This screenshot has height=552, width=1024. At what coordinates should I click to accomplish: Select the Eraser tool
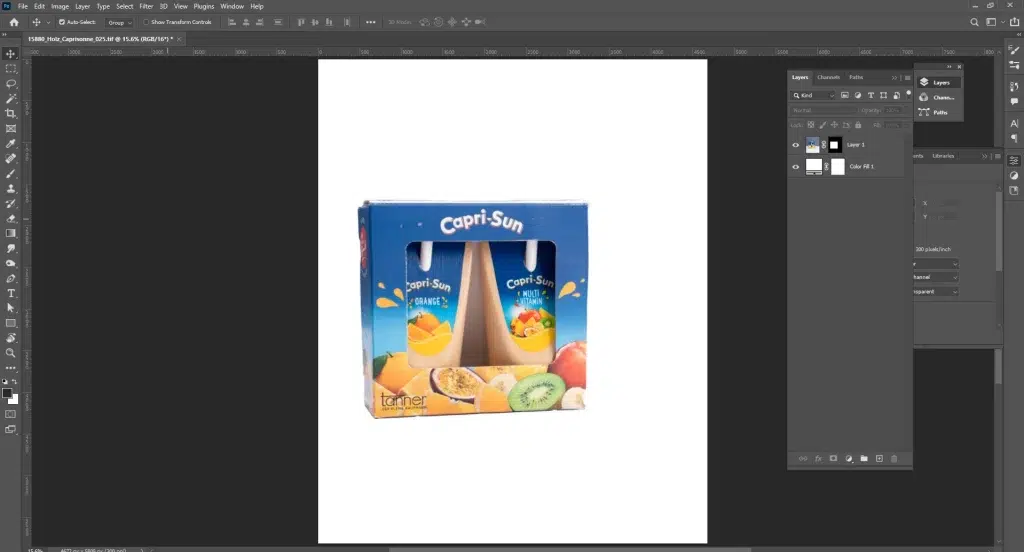point(10,219)
